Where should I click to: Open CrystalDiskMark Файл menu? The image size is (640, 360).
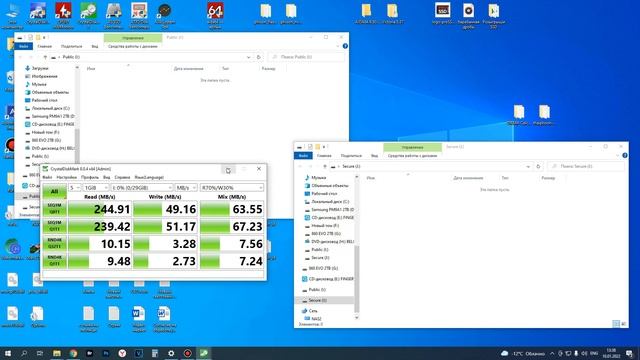tap(47, 178)
